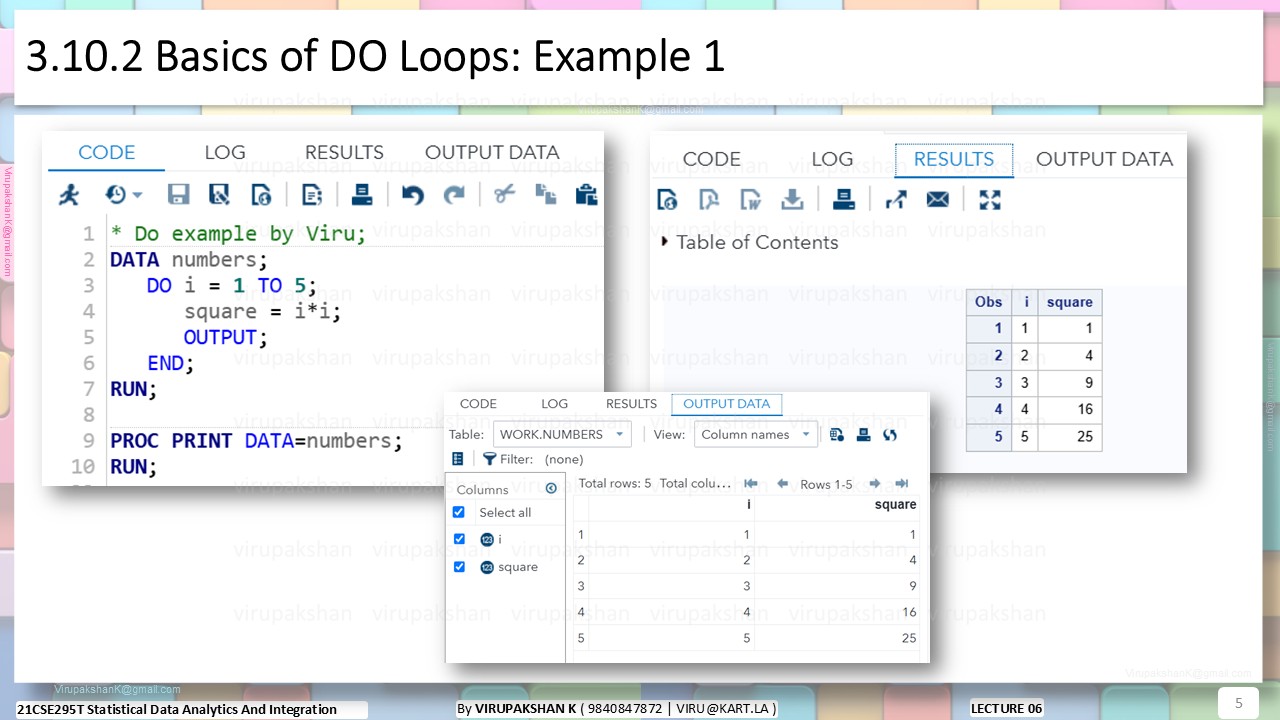Click the Save program floppy icon
Image resolution: width=1280 pixels, height=720 pixels.
pyautogui.click(x=178, y=194)
